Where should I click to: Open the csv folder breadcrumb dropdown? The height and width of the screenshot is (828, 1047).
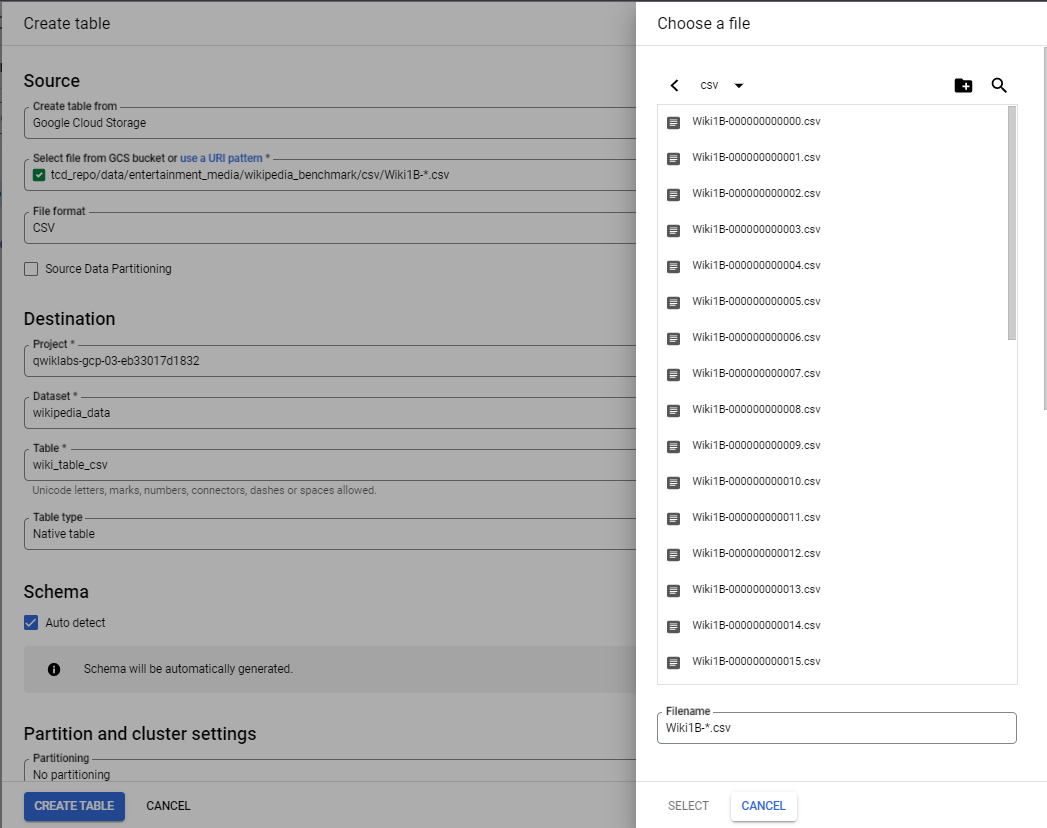coord(724,85)
